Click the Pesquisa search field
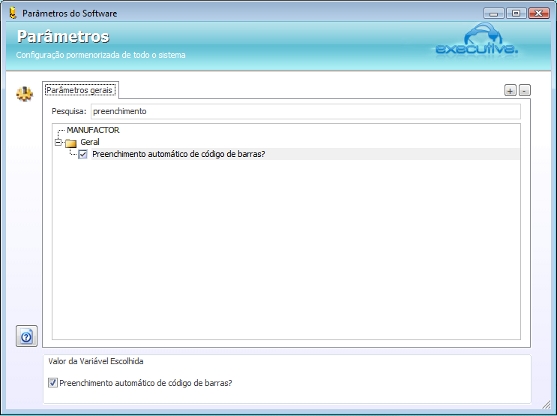557x416 pixels. coord(306,111)
